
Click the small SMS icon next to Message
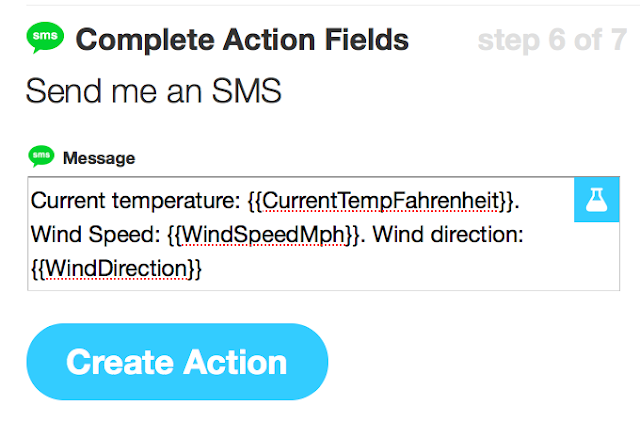pyautogui.click(x=41, y=156)
